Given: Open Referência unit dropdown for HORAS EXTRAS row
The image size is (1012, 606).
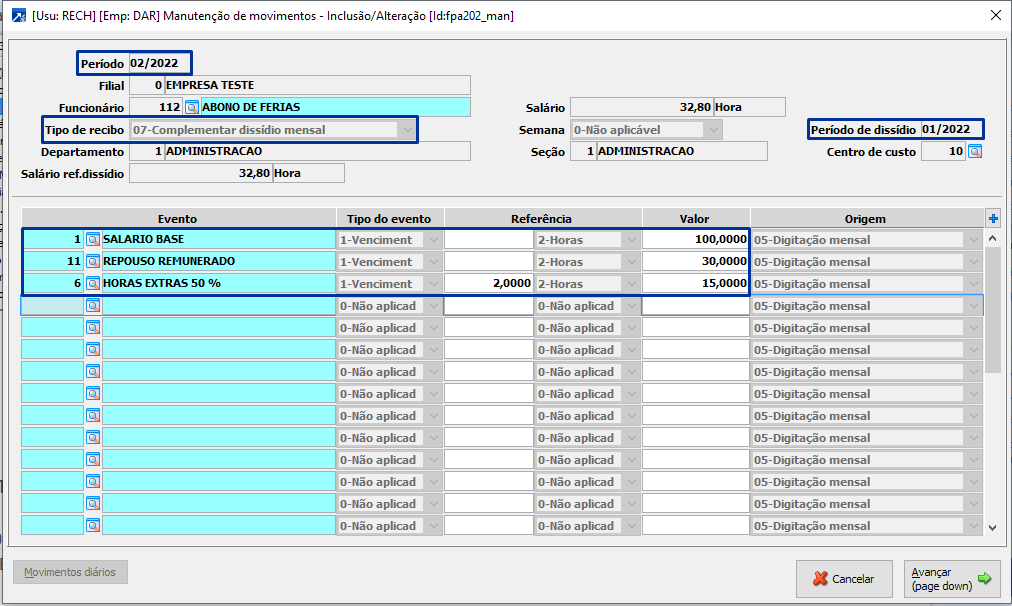Looking at the screenshot, I should click(630, 284).
